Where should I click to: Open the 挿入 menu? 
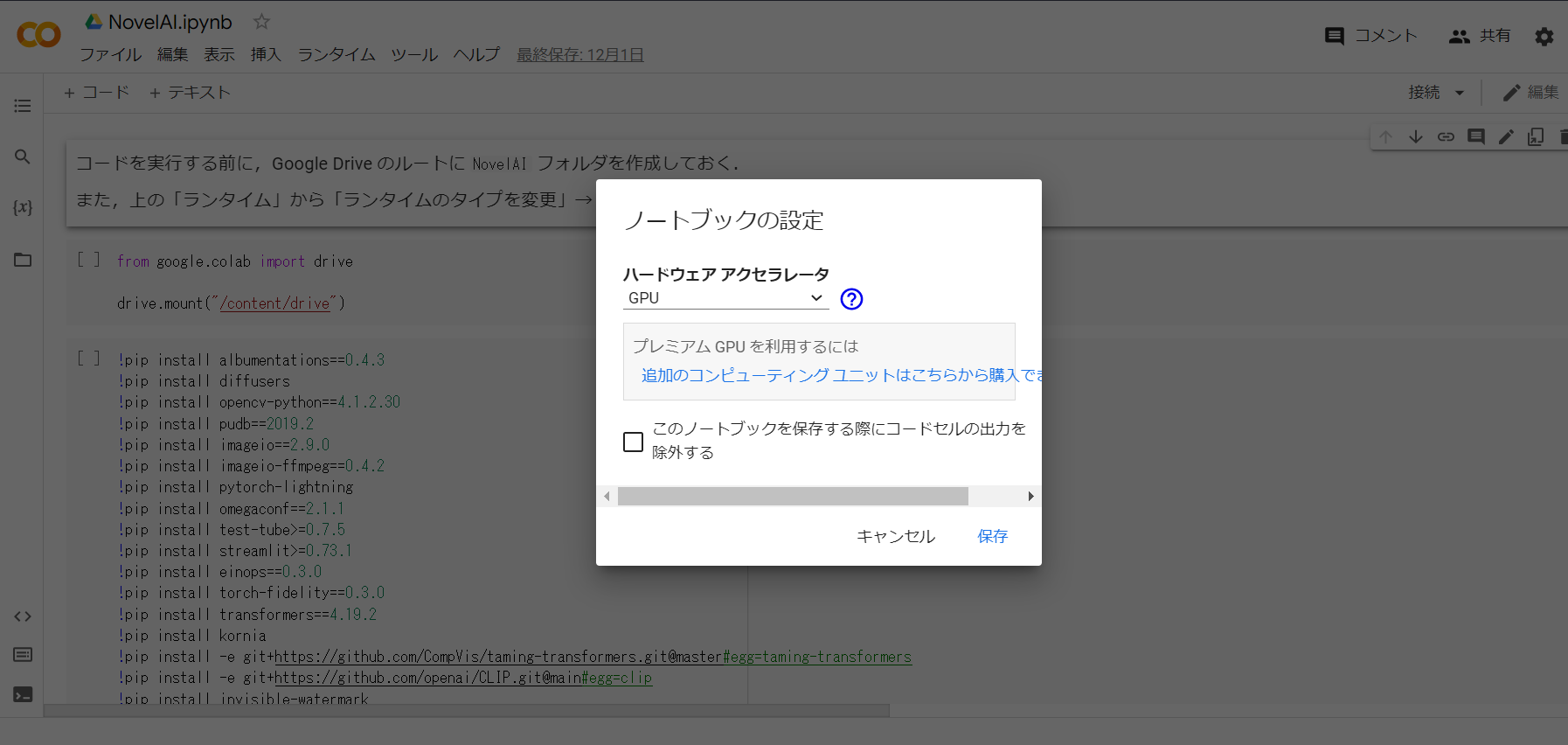click(266, 54)
